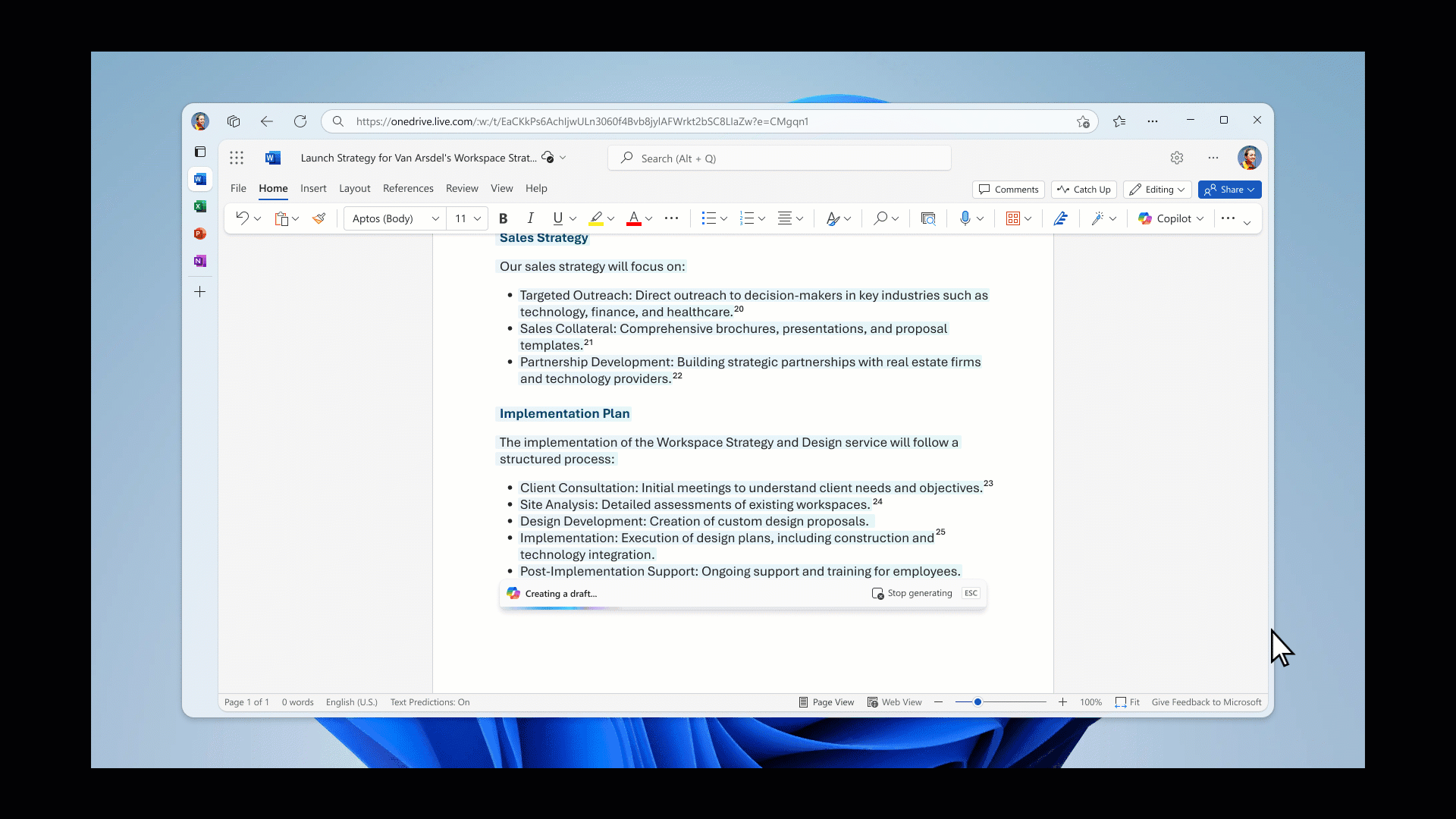Click the browser address bar URL
The width and height of the screenshot is (1456, 819).
[582, 121]
